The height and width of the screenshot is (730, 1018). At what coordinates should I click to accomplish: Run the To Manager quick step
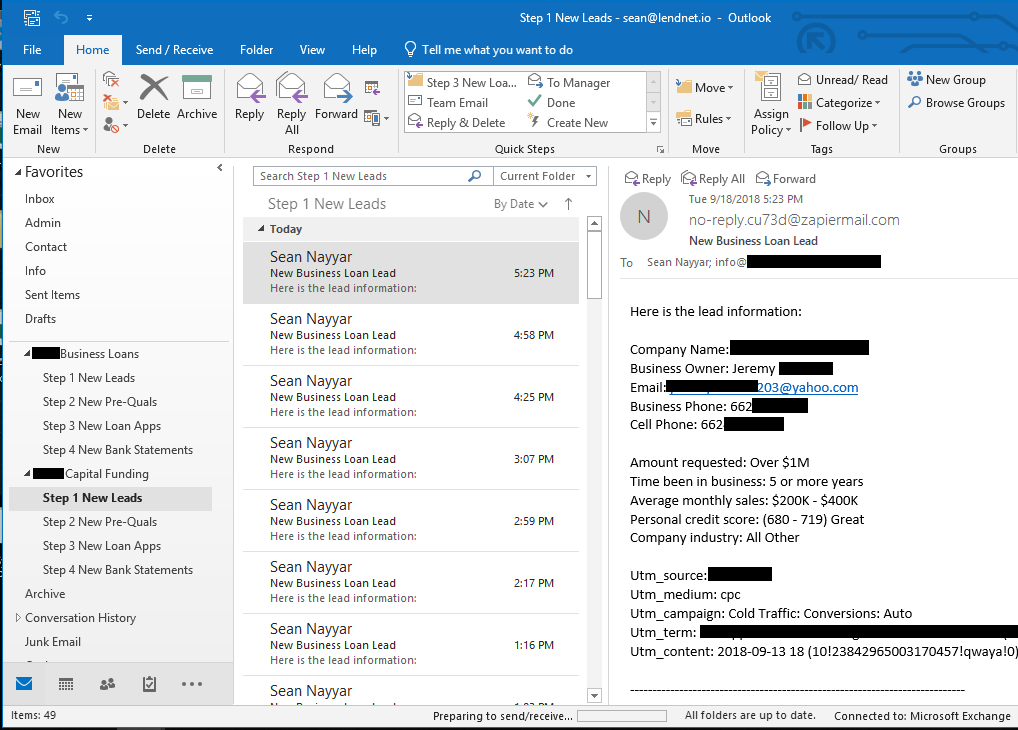569,82
